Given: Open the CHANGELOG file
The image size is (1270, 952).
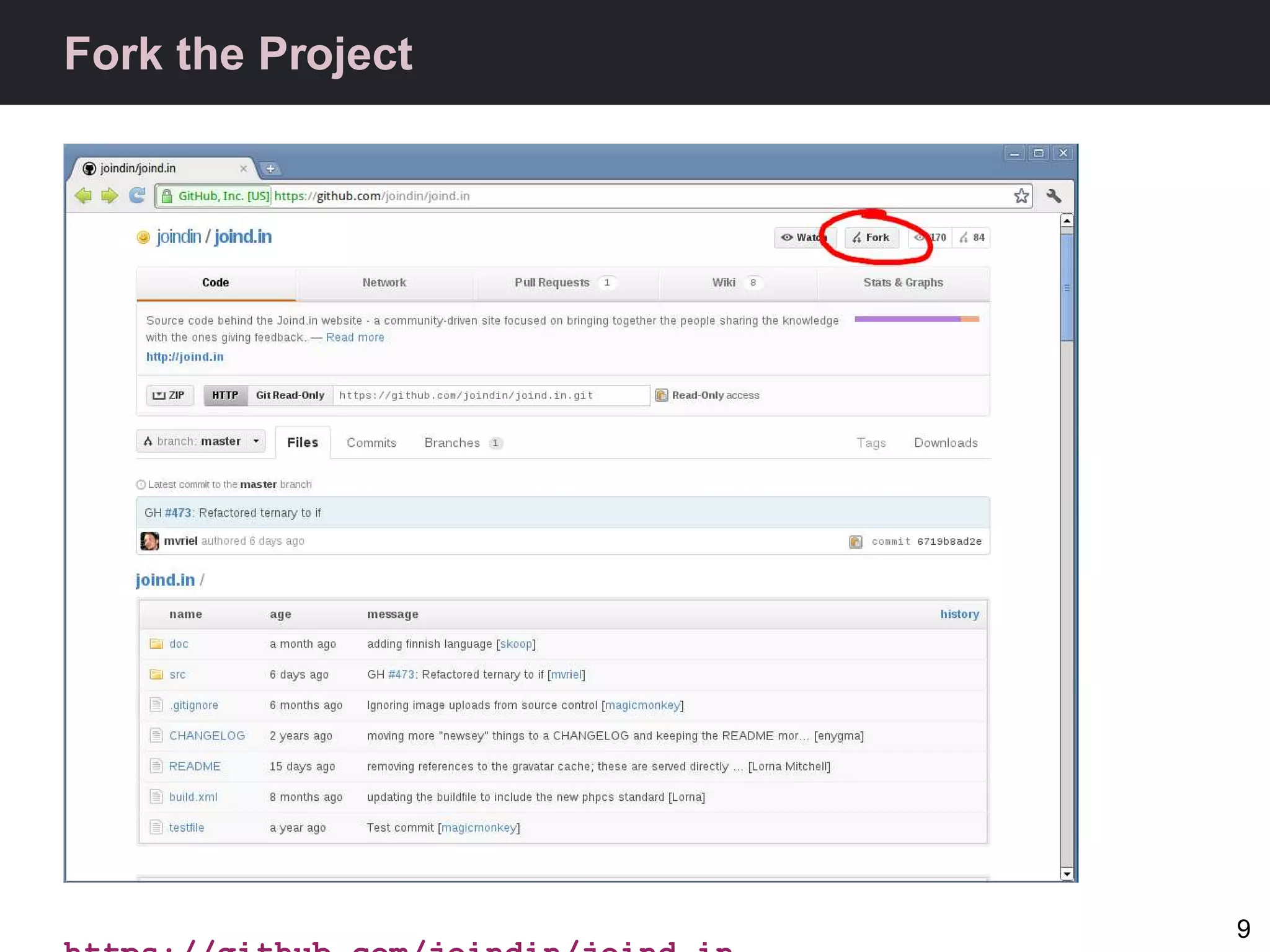Looking at the screenshot, I should click(x=207, y=736).
